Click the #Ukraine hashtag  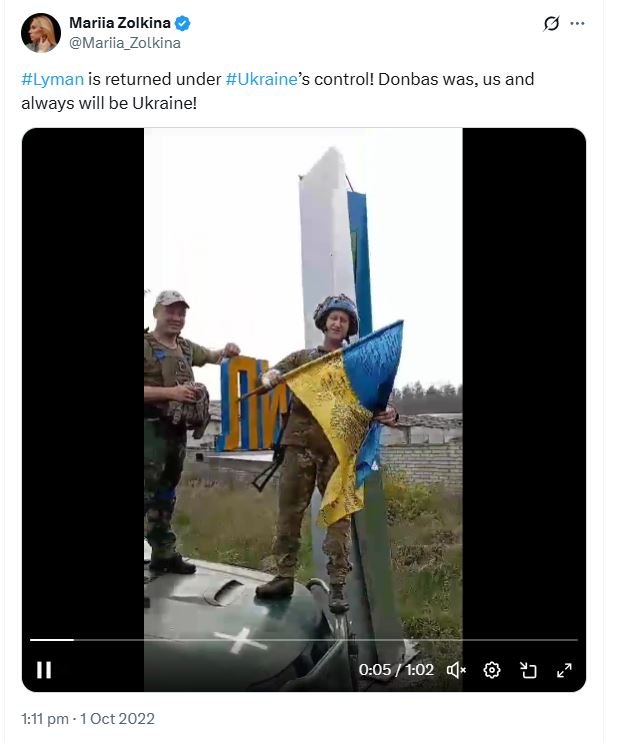pos(261,79)
